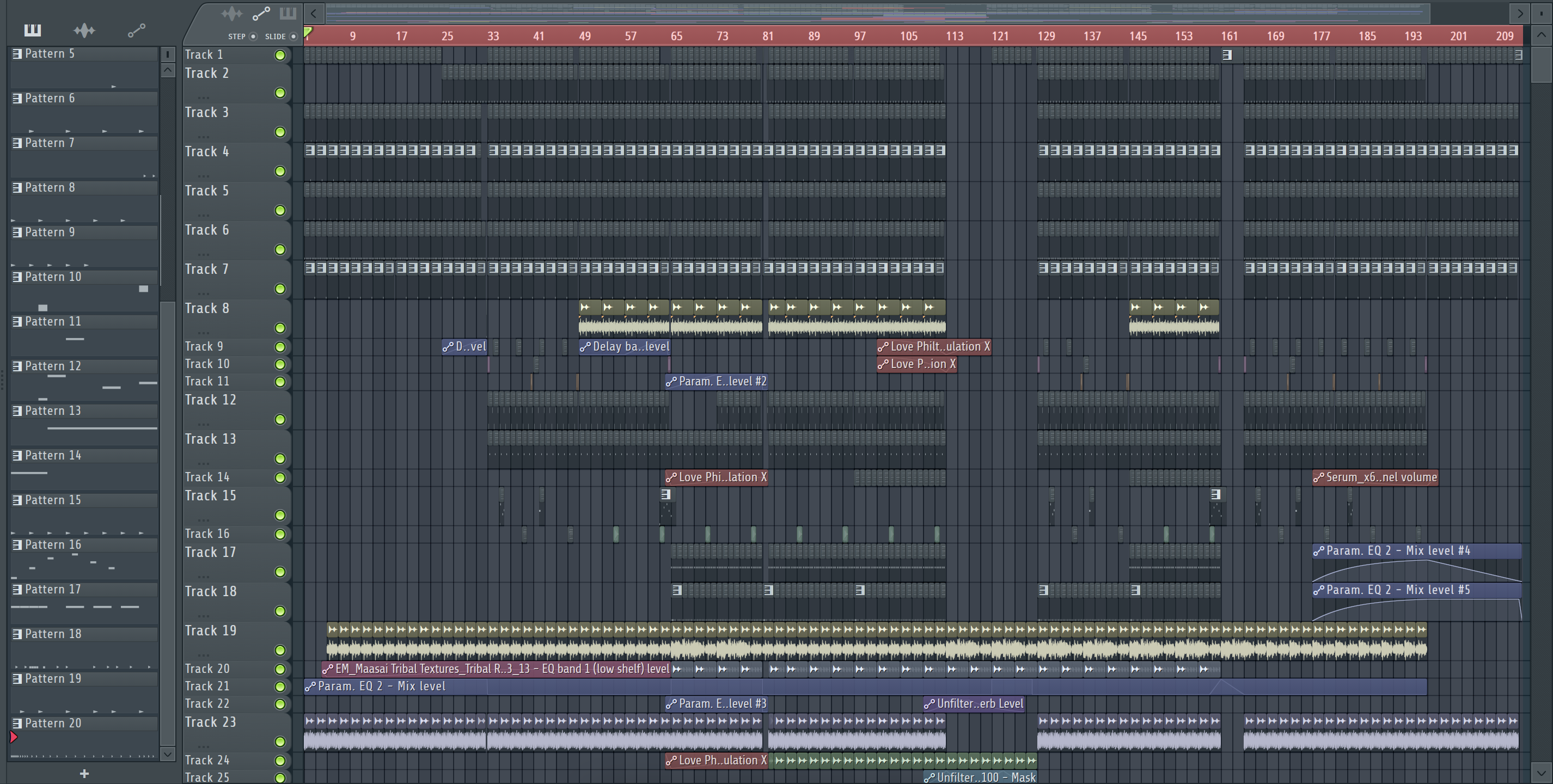Click the playback start marker flag
The width and height of the screenshot is (1553, 784).
pos(308,33)
